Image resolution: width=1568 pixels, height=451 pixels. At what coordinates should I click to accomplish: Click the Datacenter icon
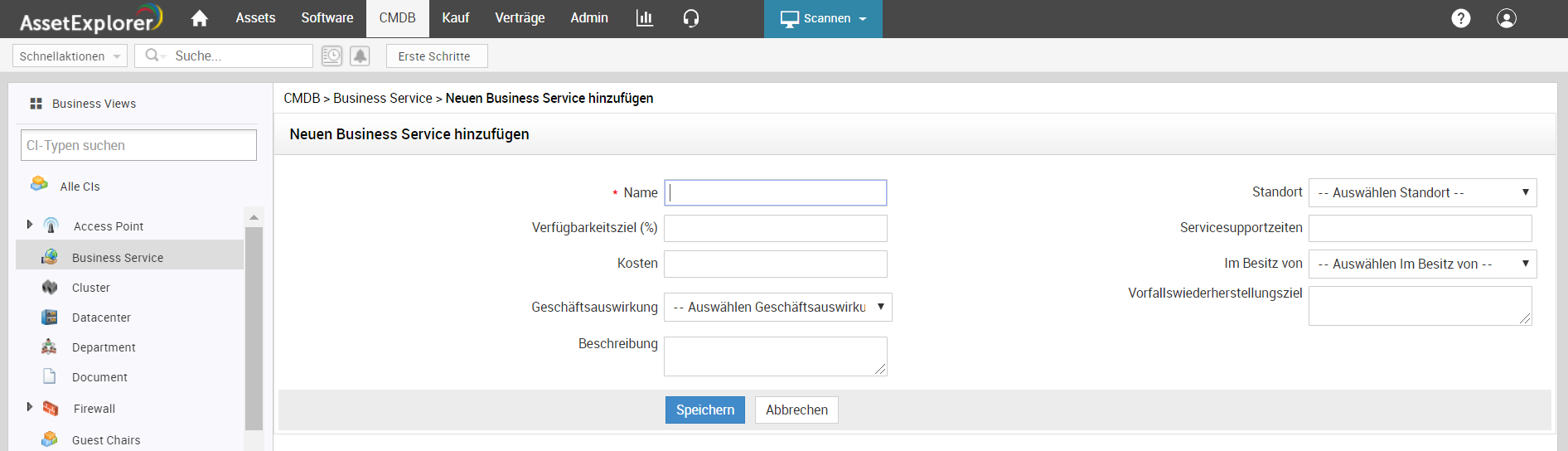(50, 317)
